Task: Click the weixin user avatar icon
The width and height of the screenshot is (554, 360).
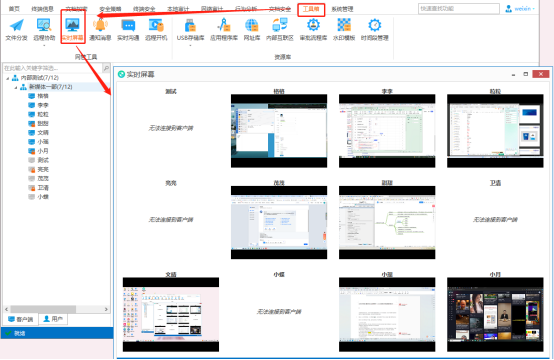Action: (508, 8)
